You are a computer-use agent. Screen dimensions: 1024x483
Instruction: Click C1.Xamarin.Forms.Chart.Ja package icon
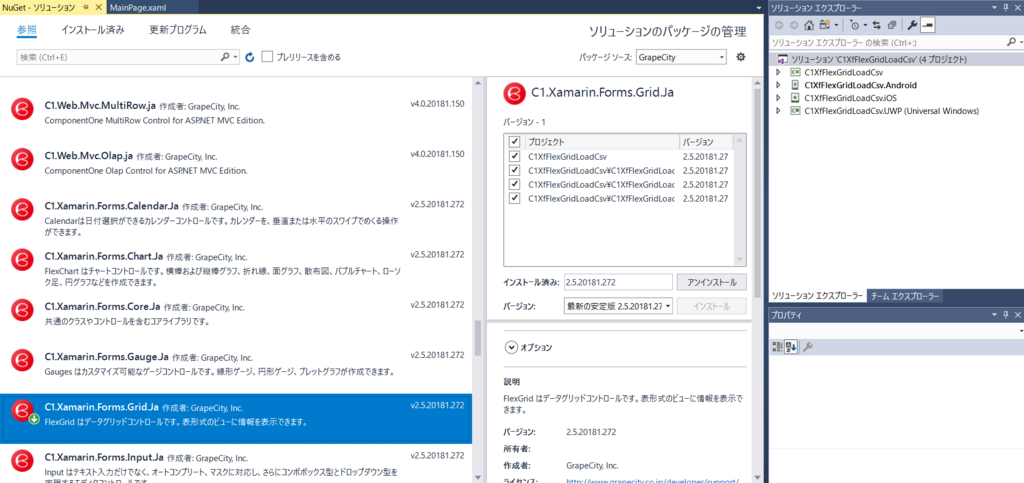click(x=22, y=260)
